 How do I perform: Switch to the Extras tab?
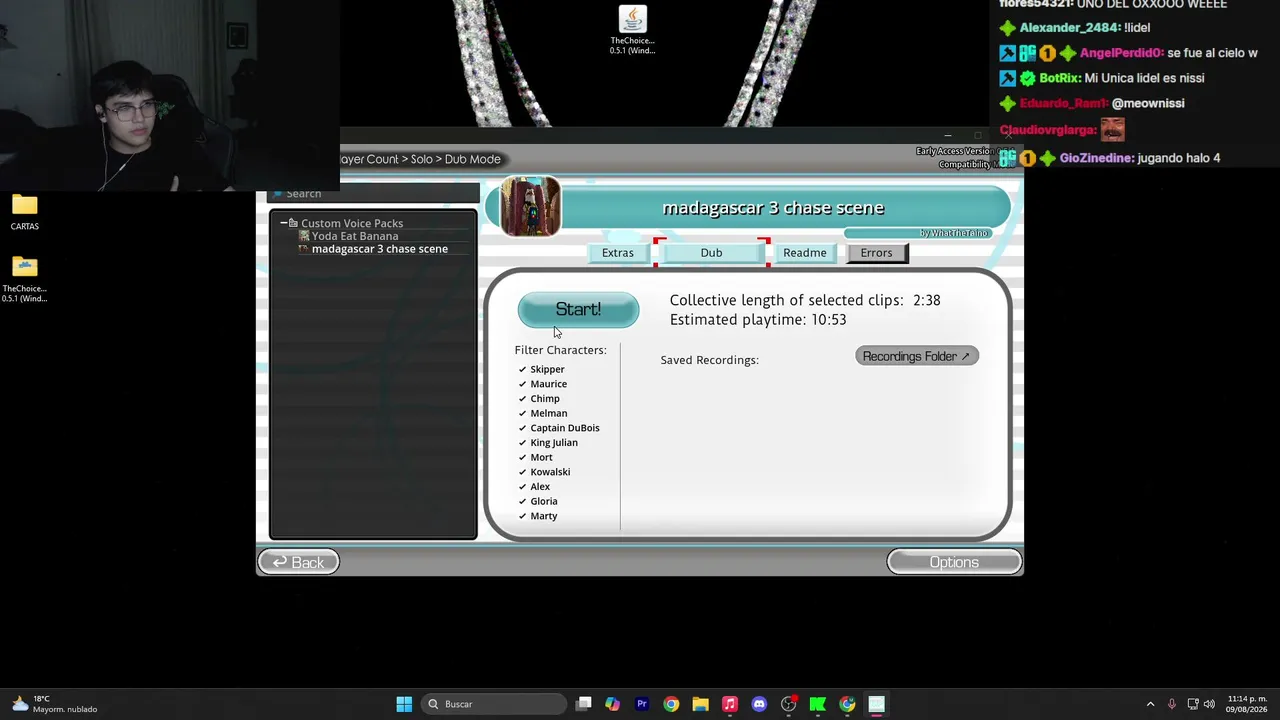tap(618, 253)
